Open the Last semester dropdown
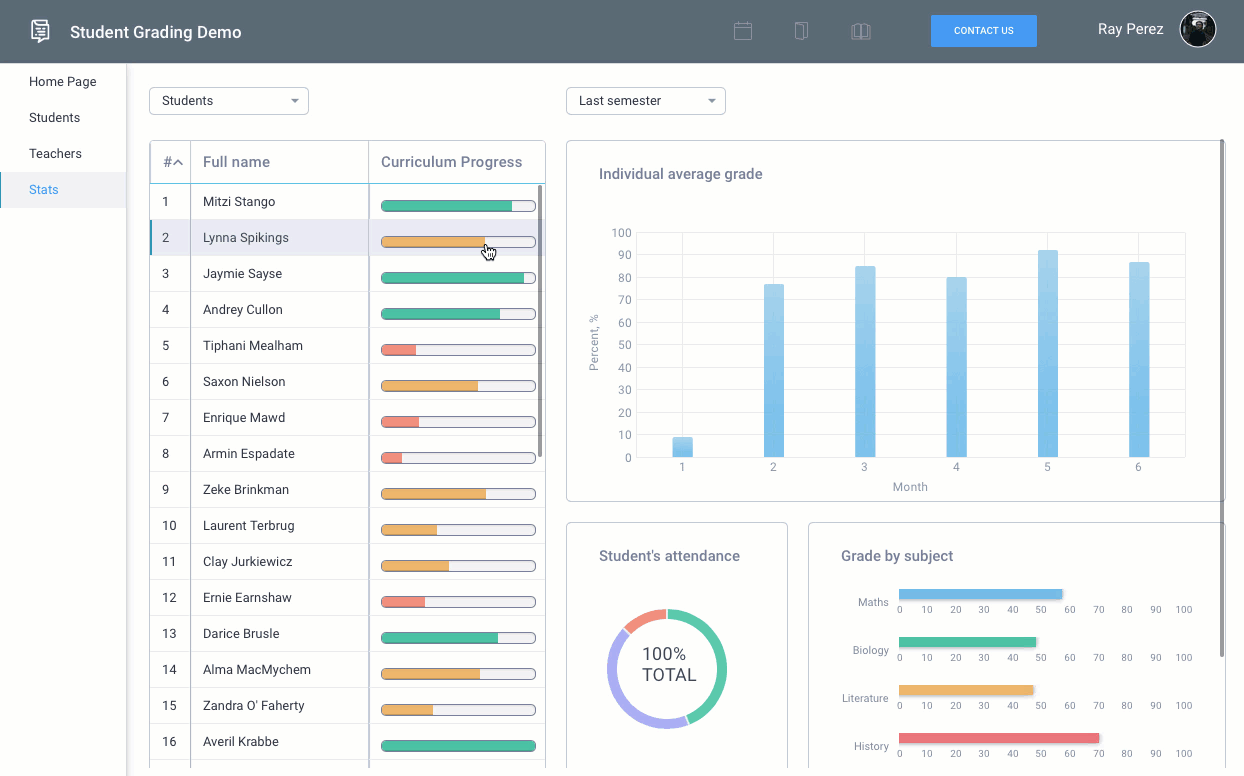1244x776 pixels. [x=645, y=101]
